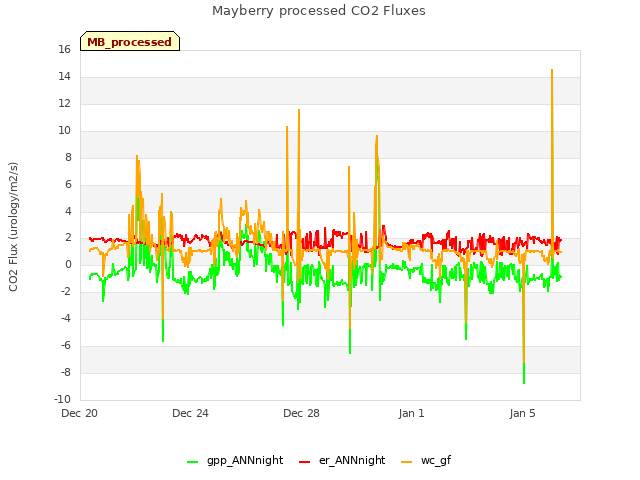Click the 6 y-axis tick label
Image resolution: width=640 pixels, height=480 pixels.
(68, 184)
